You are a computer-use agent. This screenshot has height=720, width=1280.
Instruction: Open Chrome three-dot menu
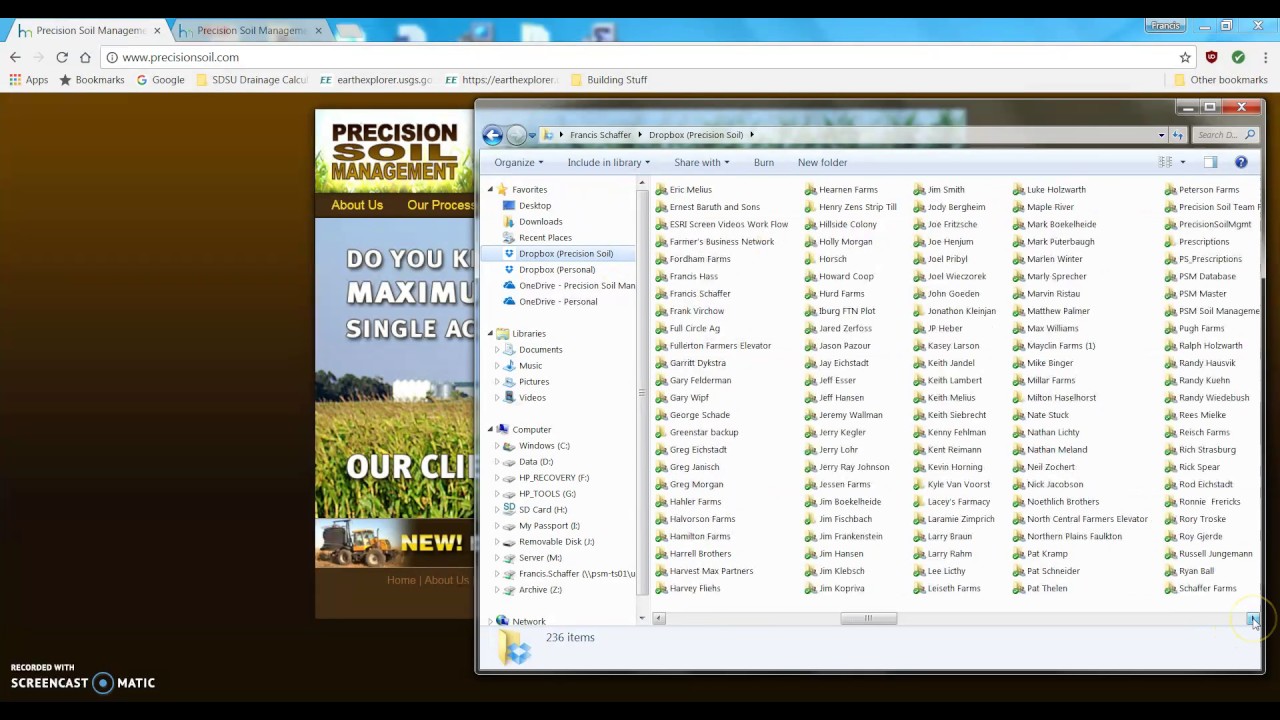[x=1265, y=57]
